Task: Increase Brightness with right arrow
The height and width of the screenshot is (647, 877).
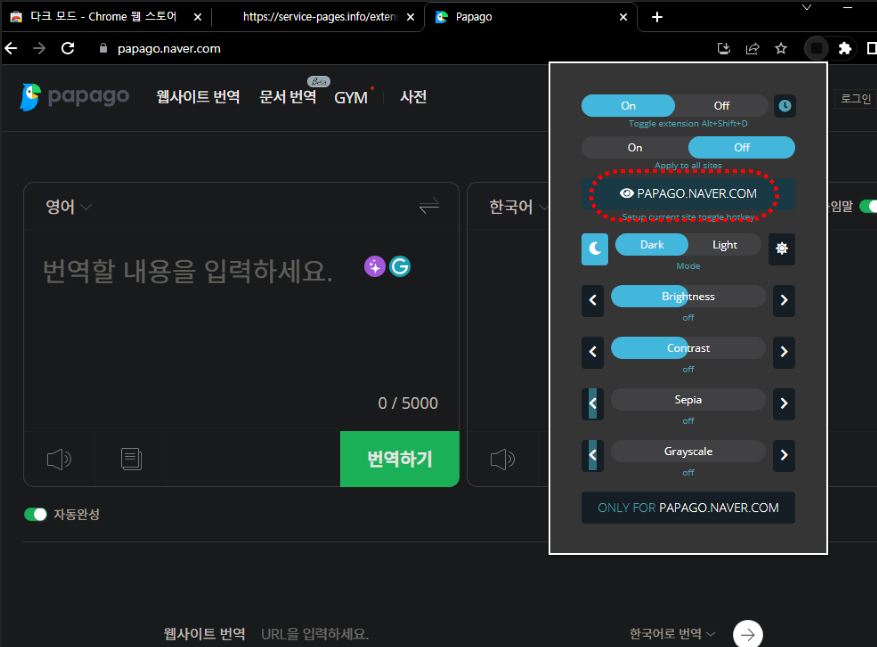Action: pyautogui.click(x=784, y=300)
